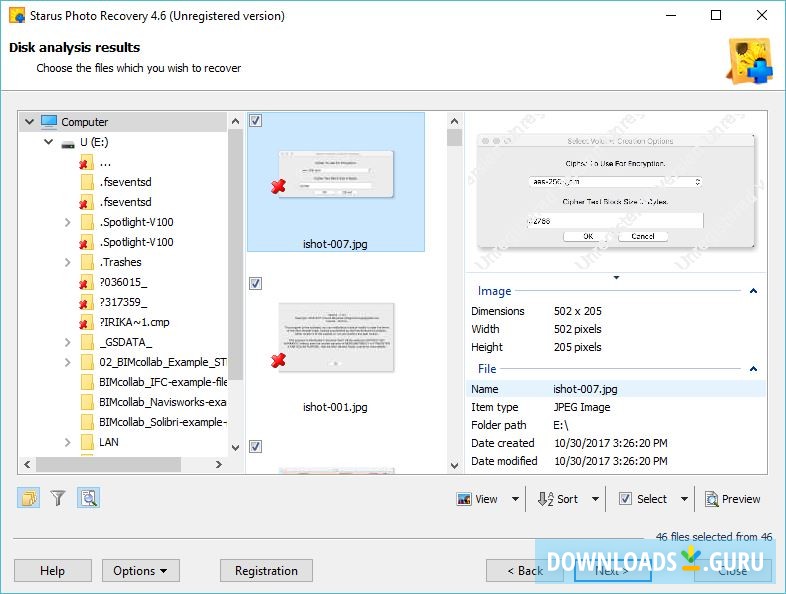This screenshot has width=786, height=594.
Task: Click the View toolbar icon
Action: (464, 499)
